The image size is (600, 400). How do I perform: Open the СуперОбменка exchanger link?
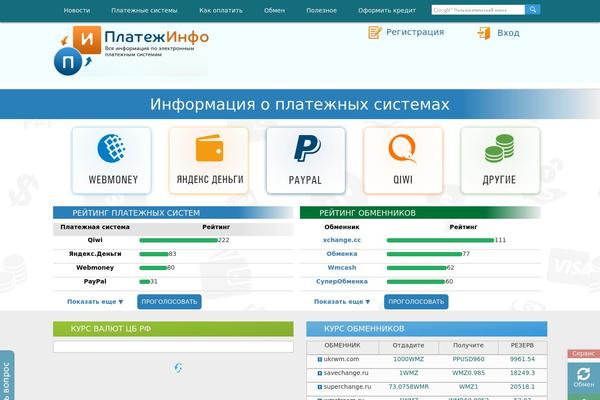pyautogui.click(x=342, y=281)
